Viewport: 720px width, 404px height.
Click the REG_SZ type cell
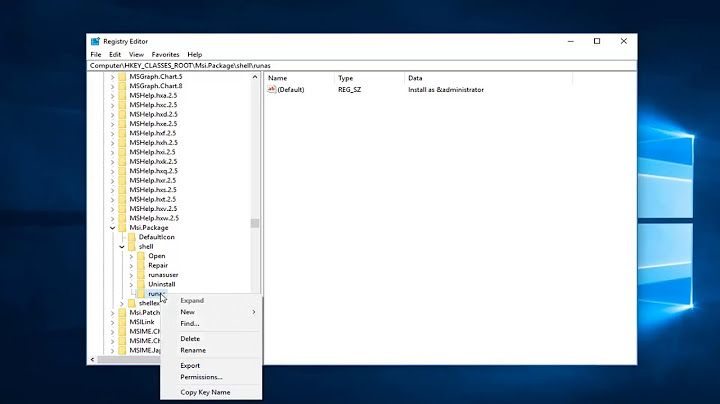[x=349, y=90]
